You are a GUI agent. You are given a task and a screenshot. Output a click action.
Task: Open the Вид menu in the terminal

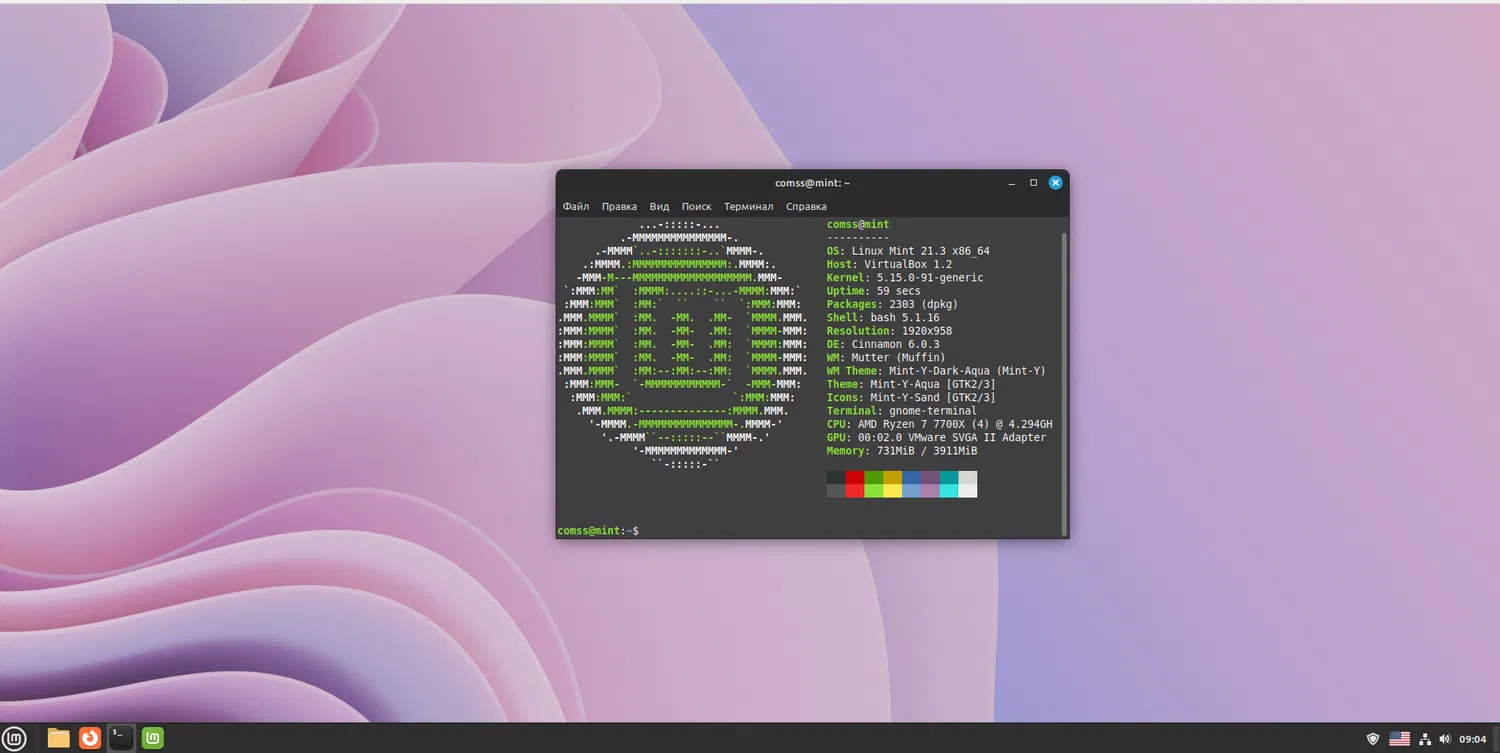tap(659, 207)
